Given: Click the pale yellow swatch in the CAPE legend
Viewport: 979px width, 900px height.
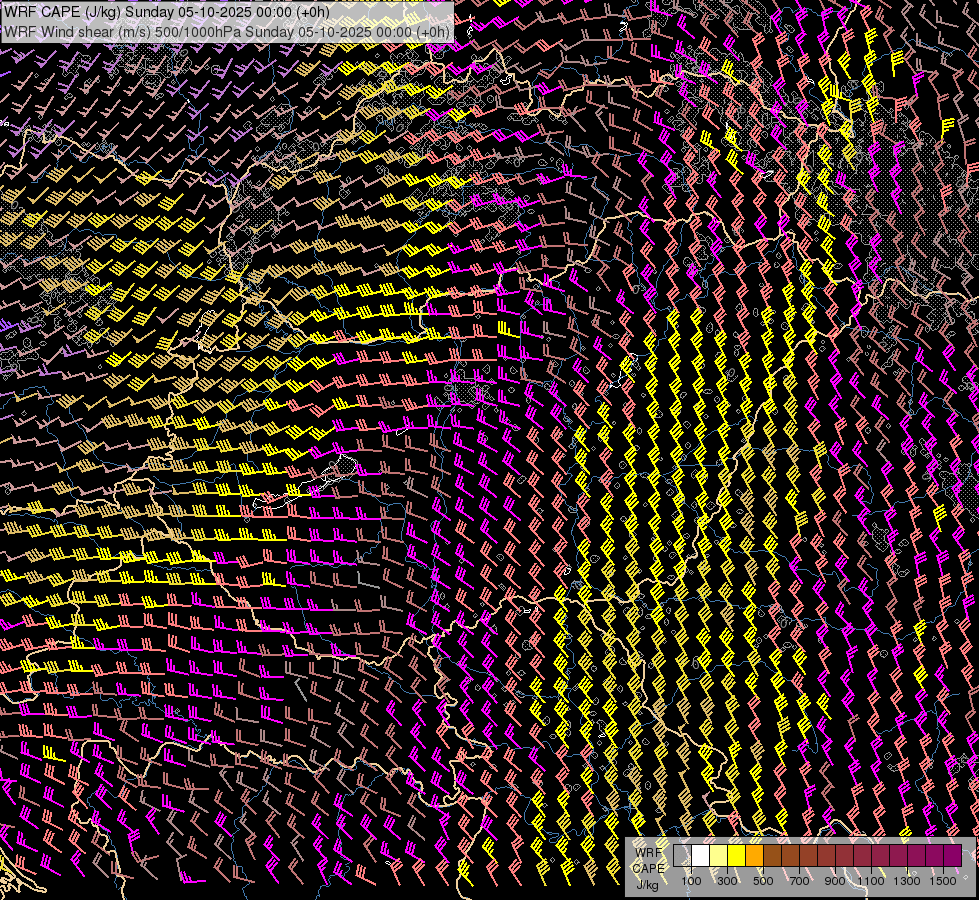Looking at the screenshot, I should coord(719,855).
